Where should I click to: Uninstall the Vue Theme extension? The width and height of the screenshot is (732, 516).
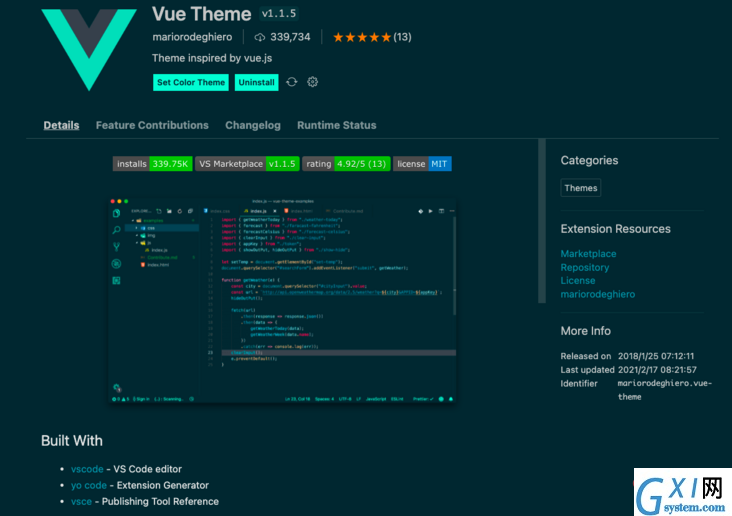tap(256, 83)
